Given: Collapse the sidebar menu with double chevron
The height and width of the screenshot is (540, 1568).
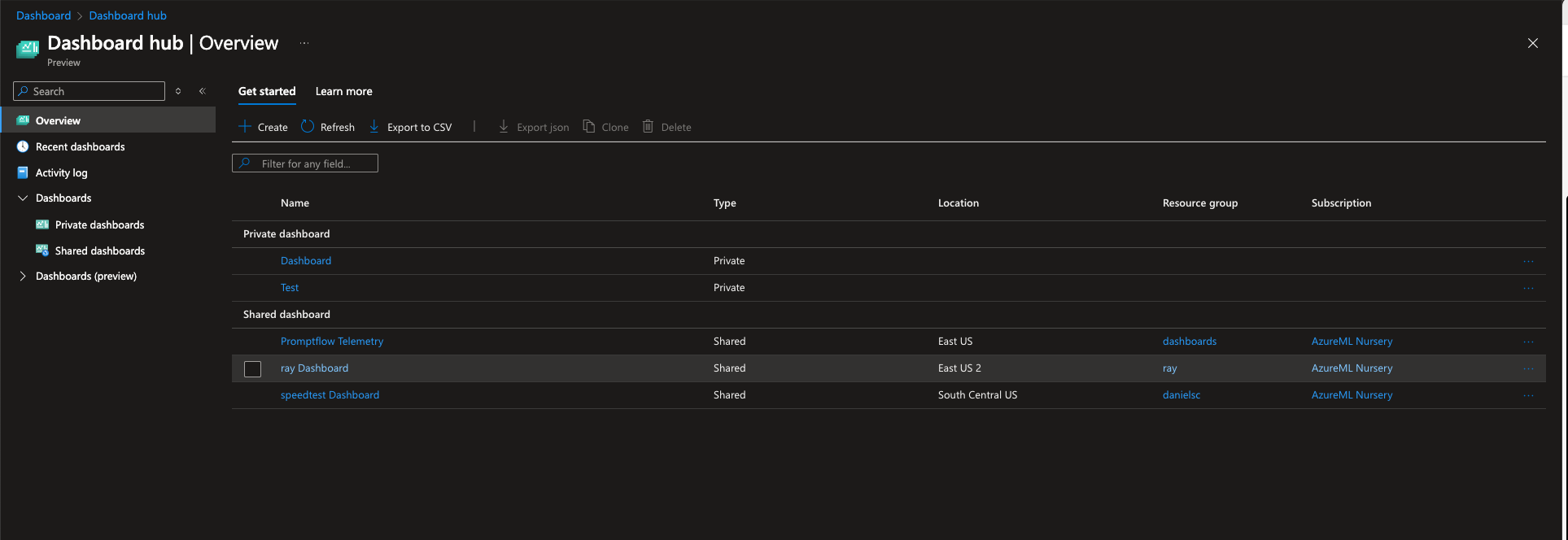Looking at the screenshot, I should 203,91.
